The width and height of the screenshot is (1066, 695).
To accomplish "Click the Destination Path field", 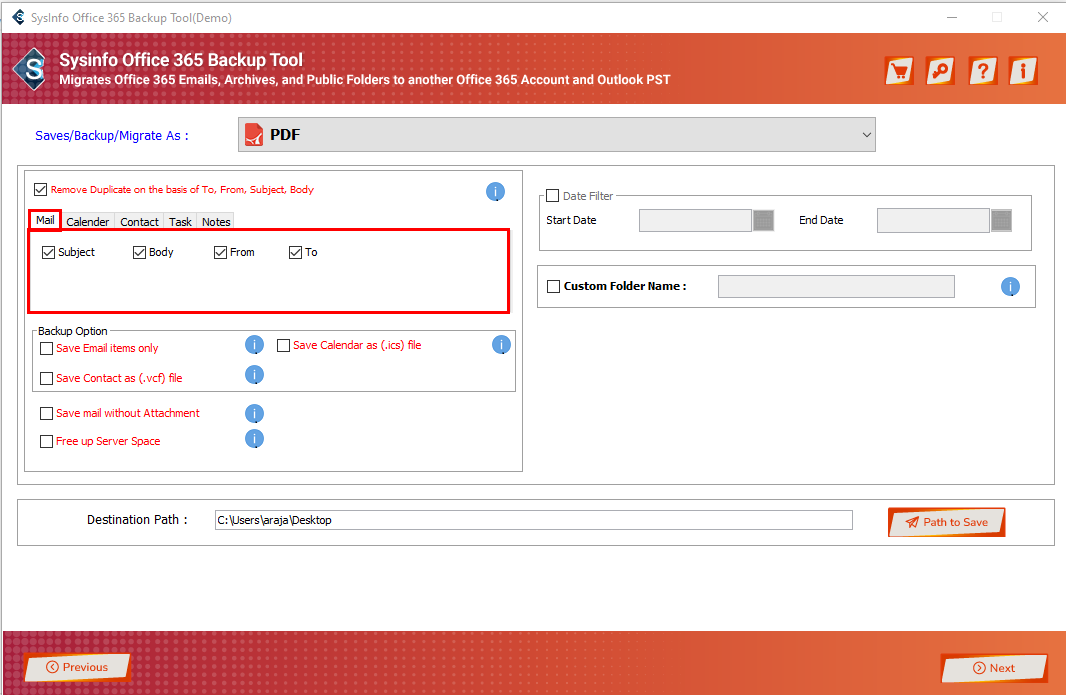I will [534, 520].
